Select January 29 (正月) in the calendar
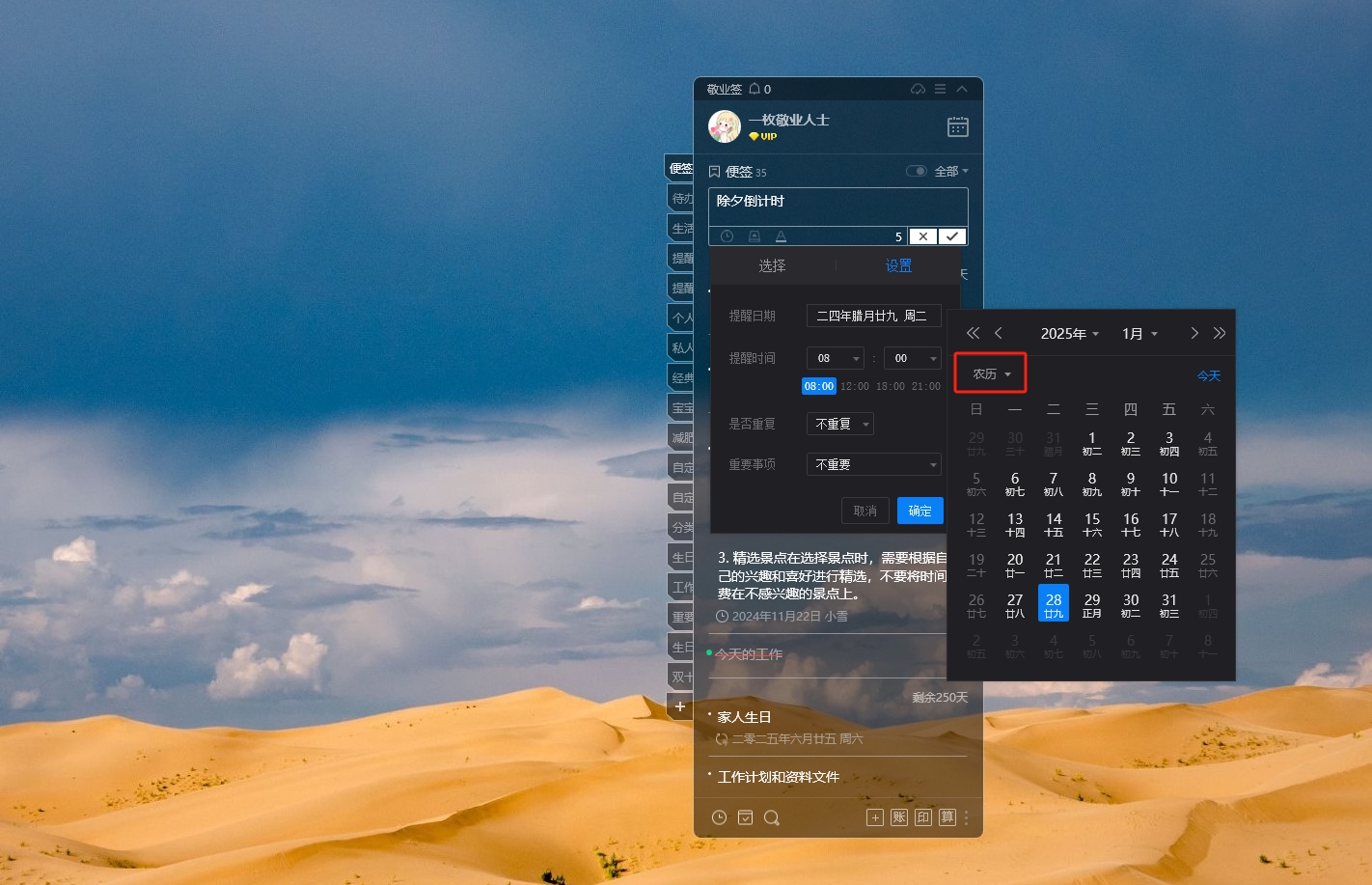 [1092, 604]
